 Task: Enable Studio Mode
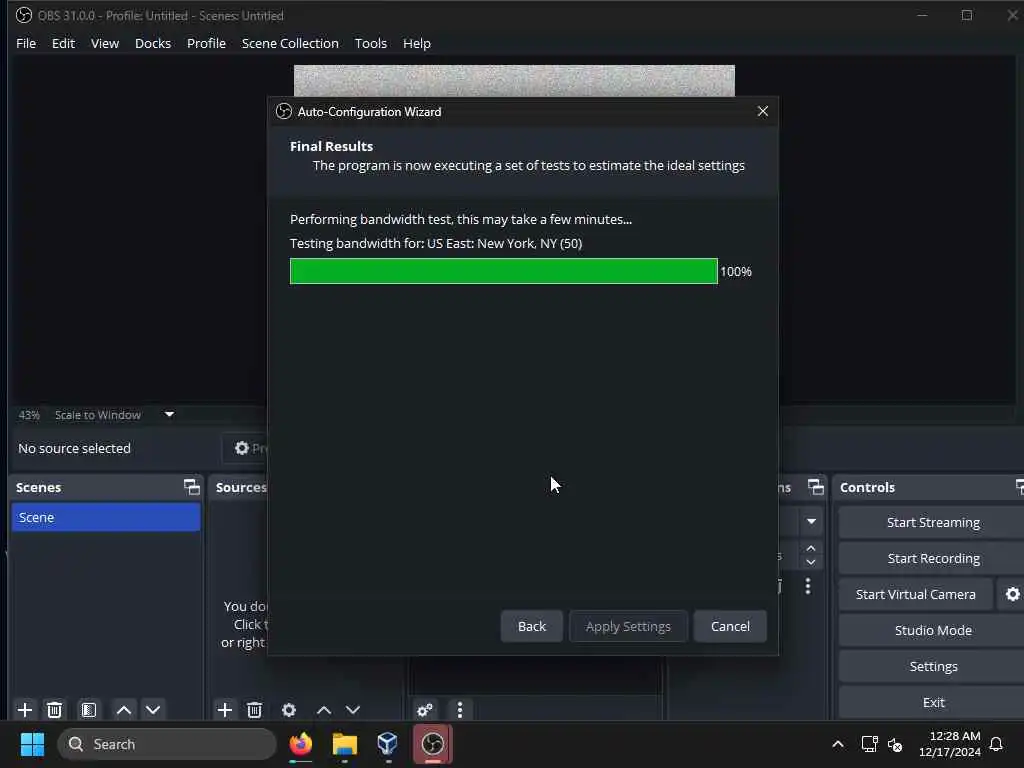(x=933, y=630)
